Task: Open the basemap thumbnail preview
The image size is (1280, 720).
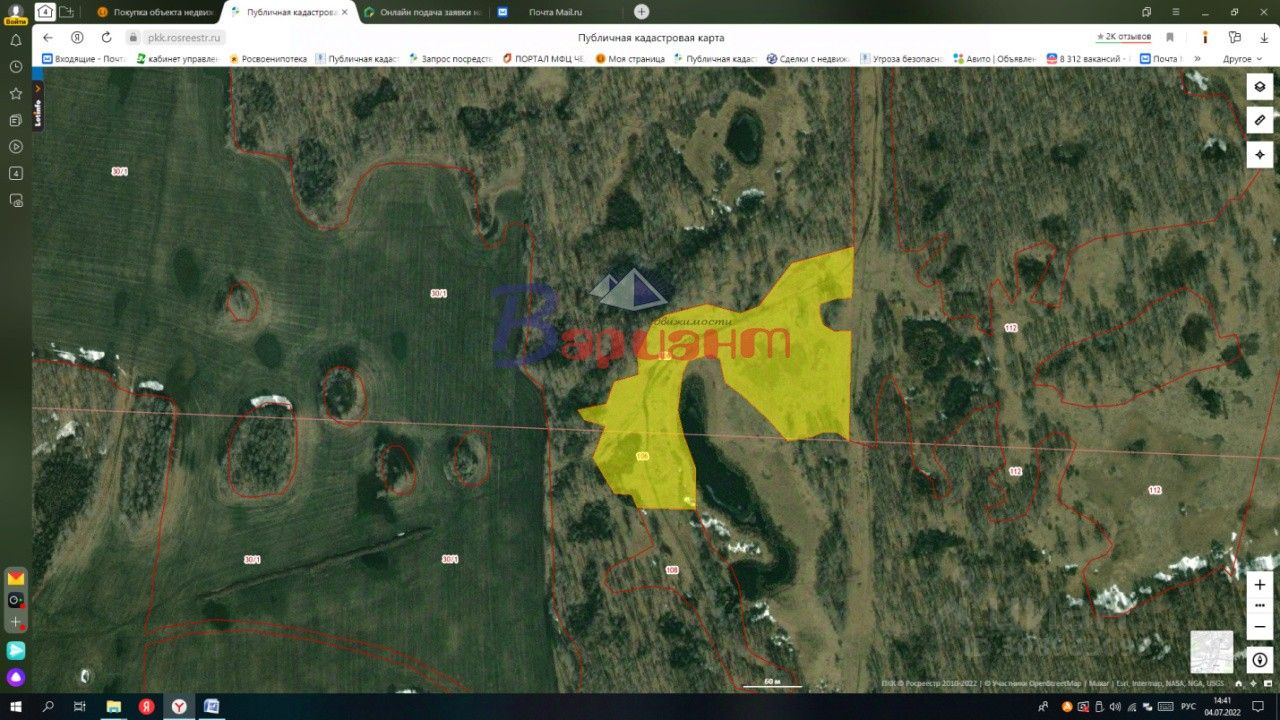Action: point(1211,652)
